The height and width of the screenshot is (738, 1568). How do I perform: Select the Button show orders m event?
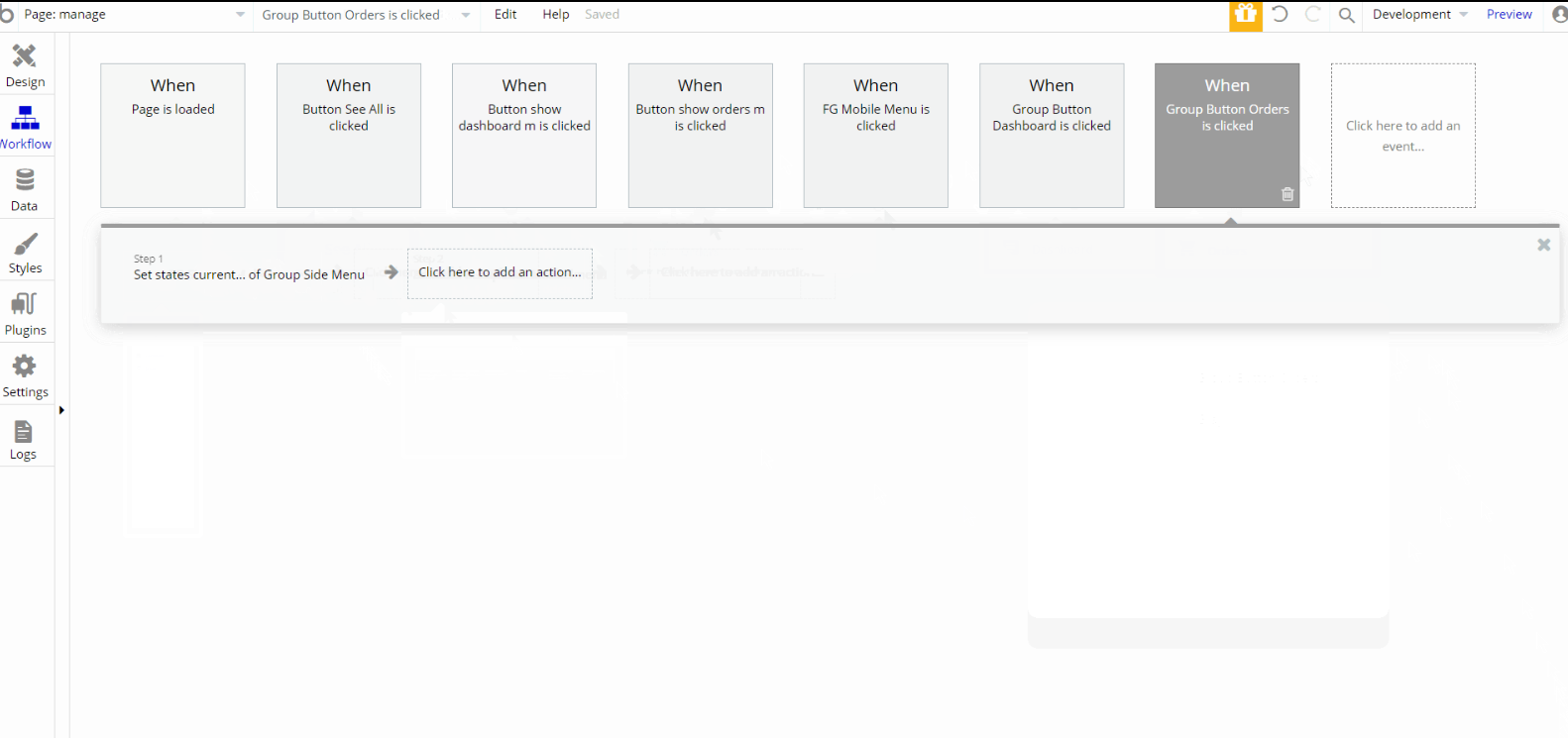tap(701, 136)
